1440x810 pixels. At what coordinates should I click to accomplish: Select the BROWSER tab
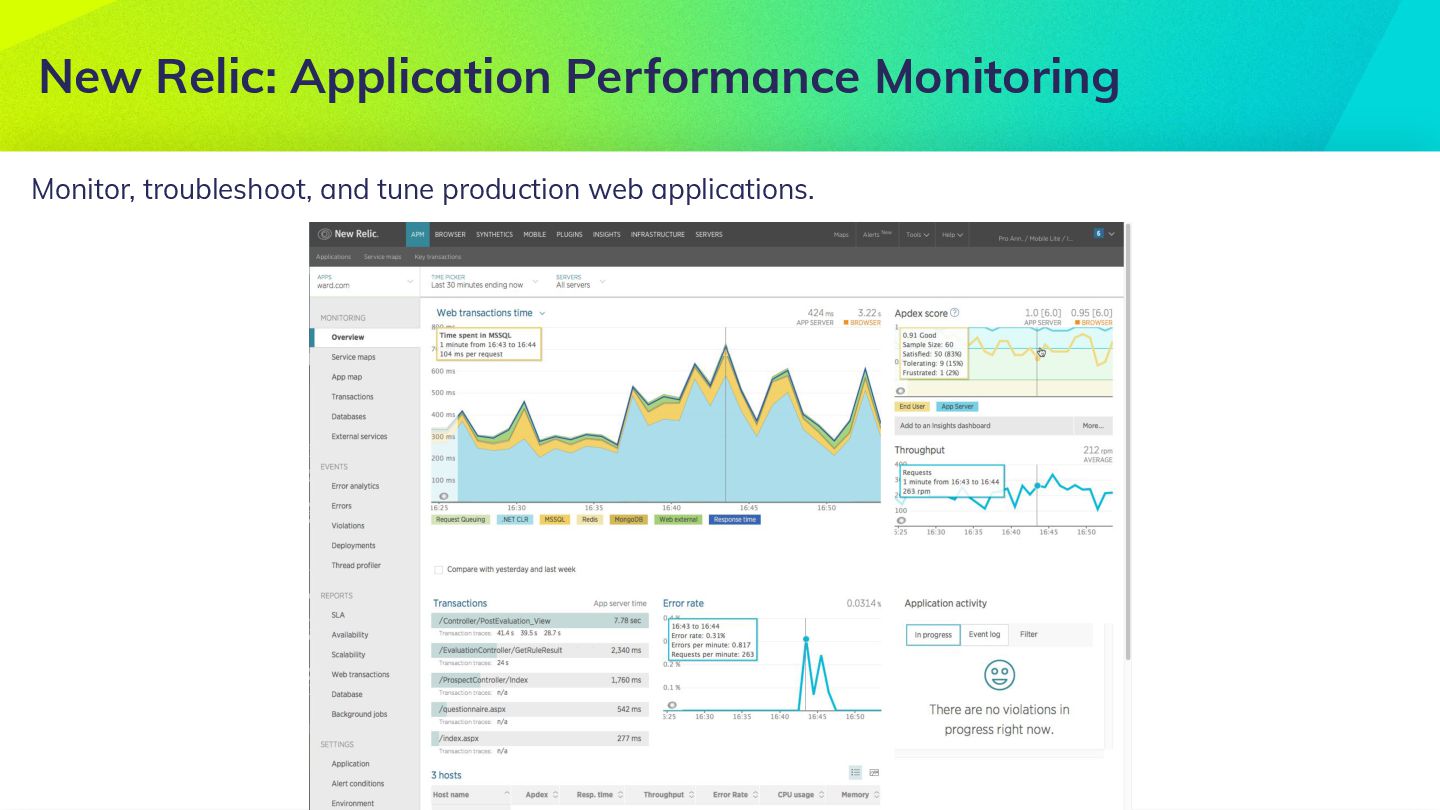pyautogui.click(x=450, y=235)
